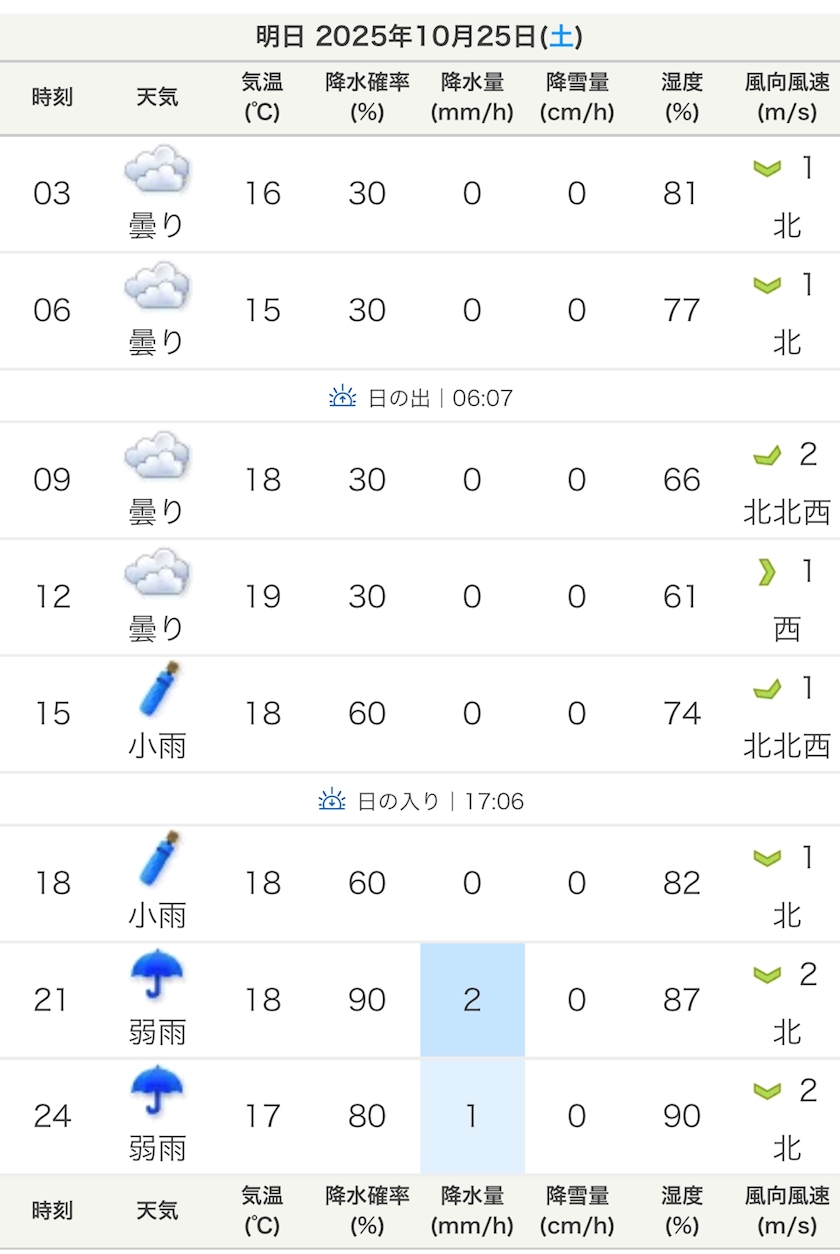Image resolution: width=840 pixels, height=1254 pixels.
Task: Click the cloudy icon for 12 o'clock
Action: [x=157, y=573]
